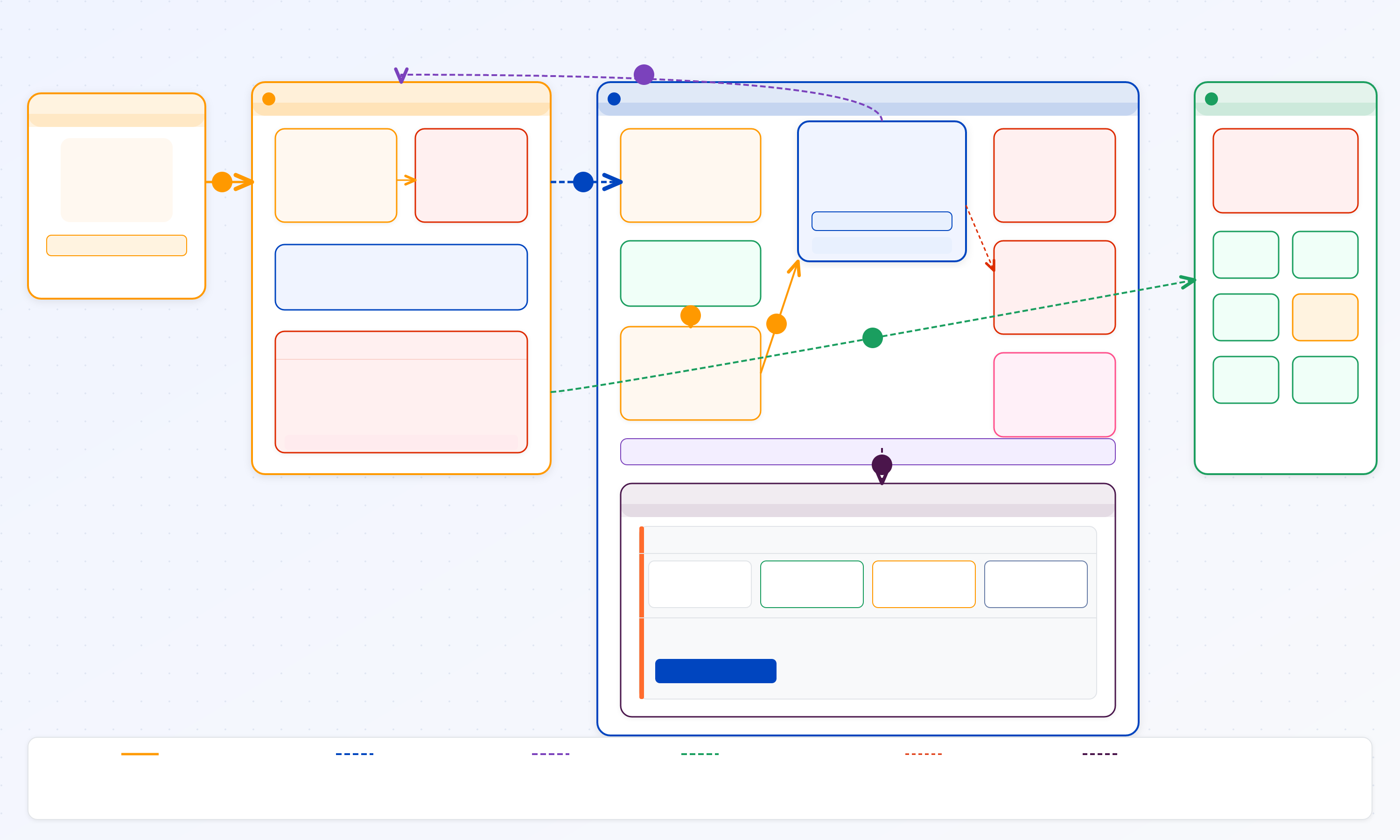Click the small orange pill in the leftmost card
The image size is (1400, 840).
pos(117,245)
